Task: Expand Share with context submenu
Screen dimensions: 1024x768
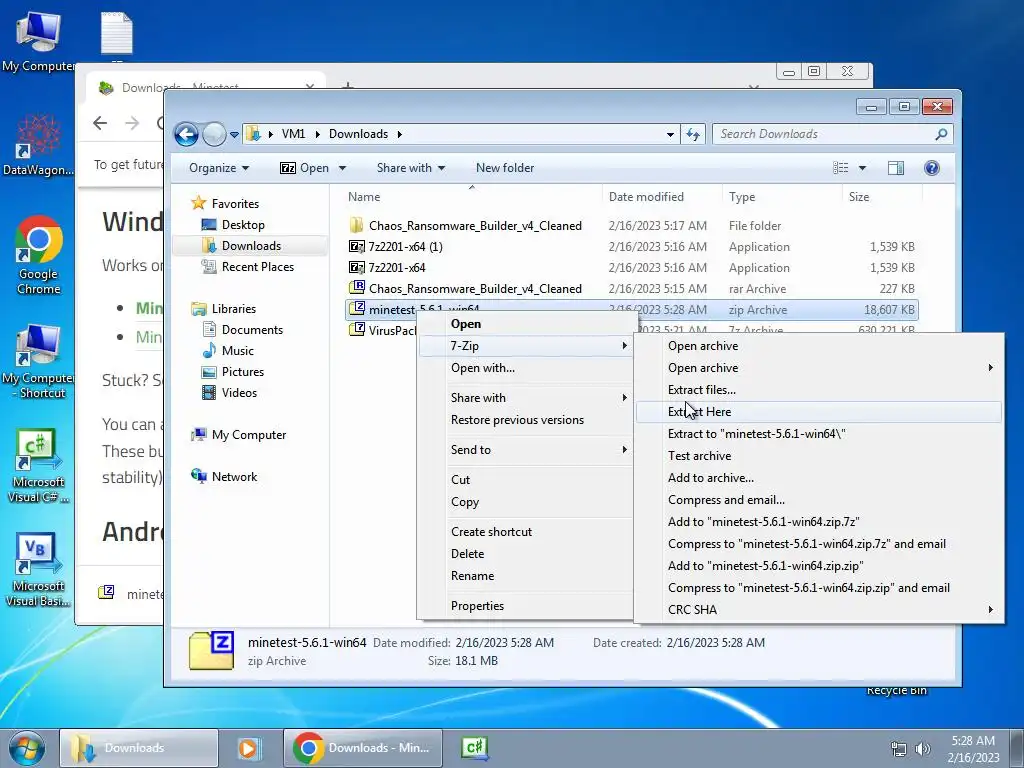Action: [x=526, y=398]
